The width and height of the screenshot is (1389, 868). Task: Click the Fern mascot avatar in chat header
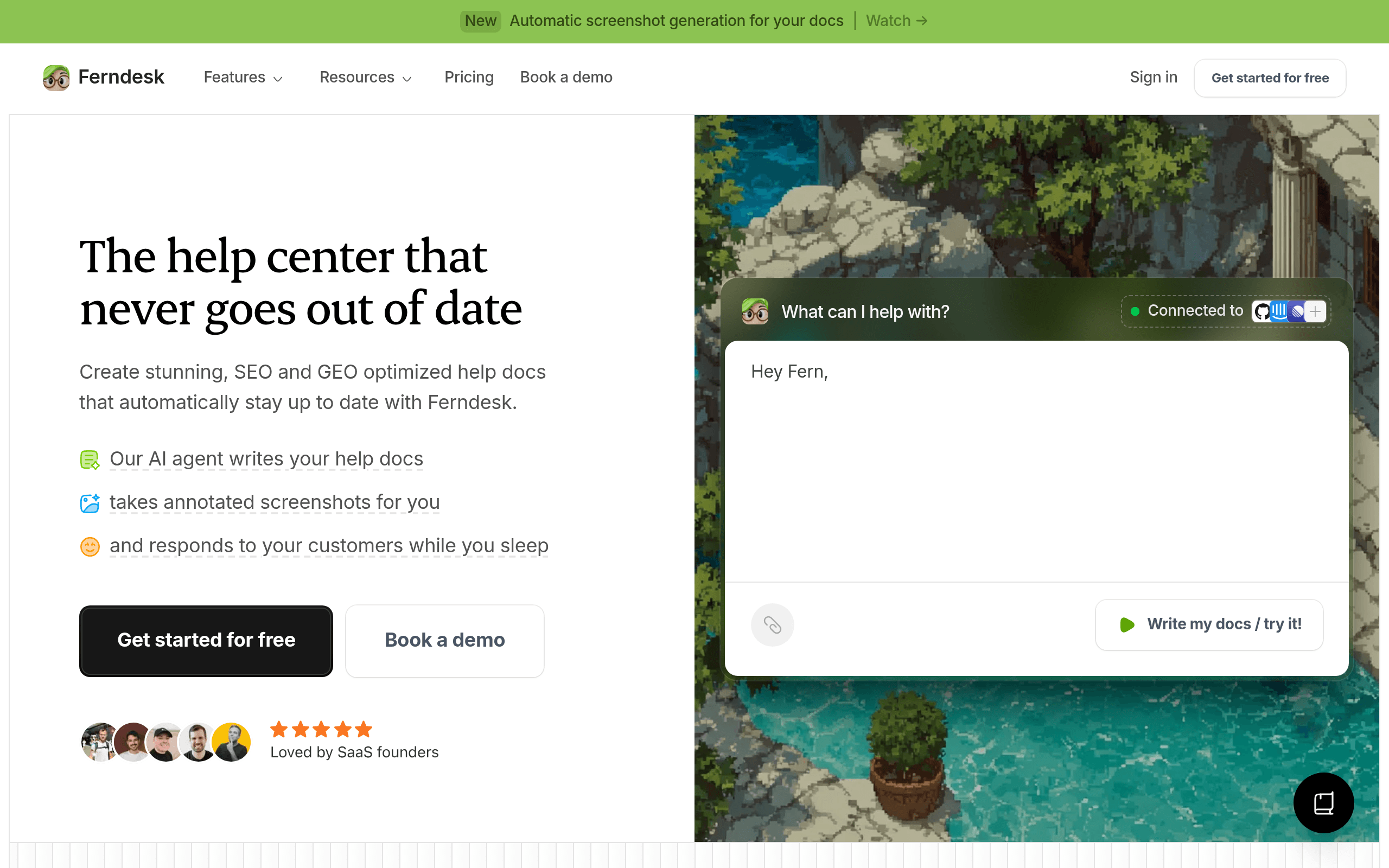click(x=755, y=312)
